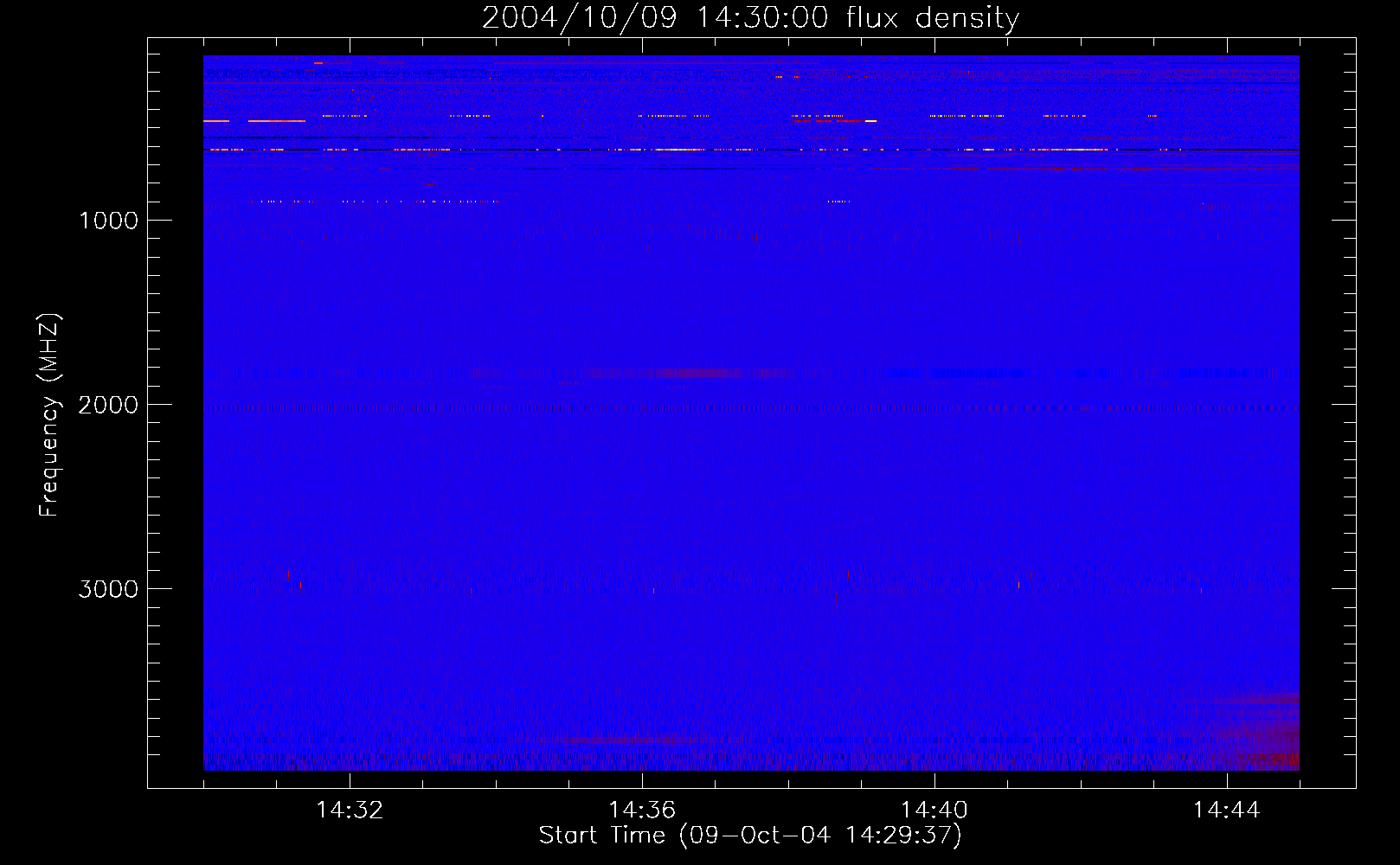Click the plot title '2004/10/09 14:30:00 flux density'

tap(750, 19)
